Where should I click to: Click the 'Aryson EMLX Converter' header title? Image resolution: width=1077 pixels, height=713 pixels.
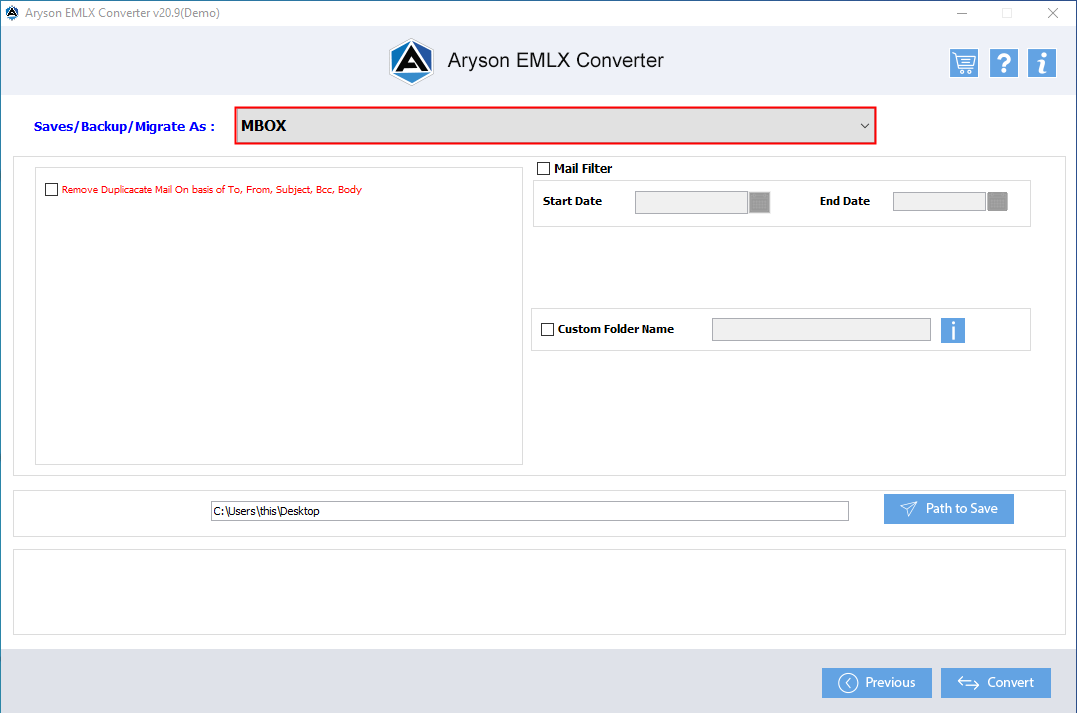click(x=555, y=60)
